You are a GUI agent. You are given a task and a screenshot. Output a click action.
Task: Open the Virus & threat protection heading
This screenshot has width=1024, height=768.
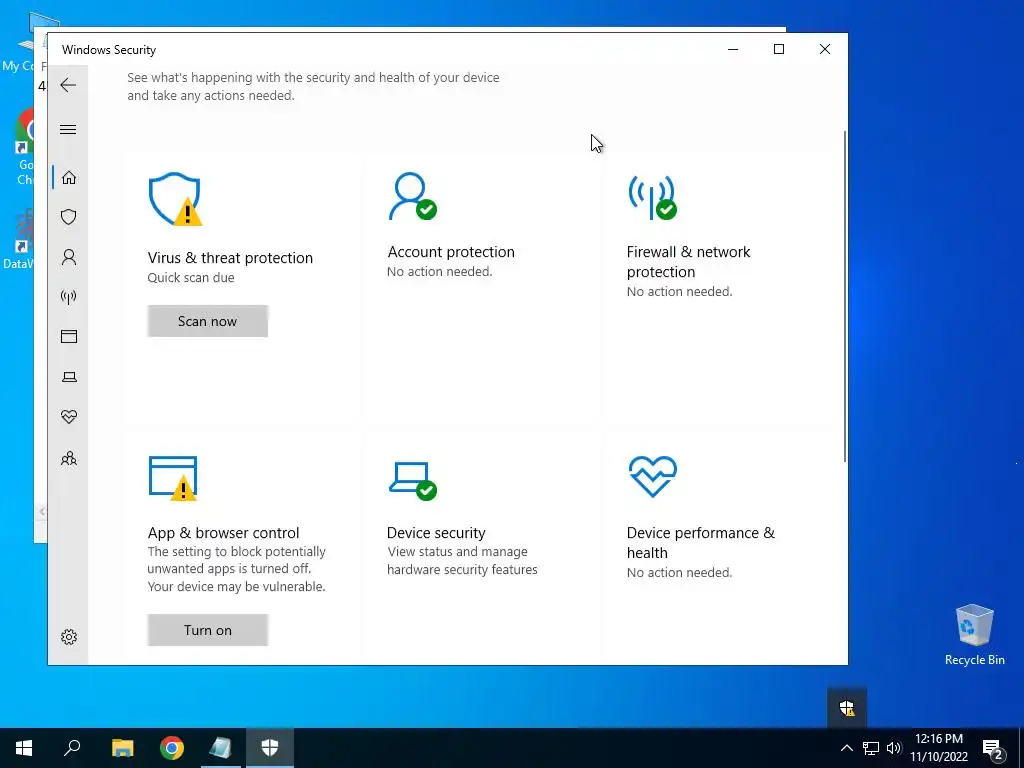(230, 258)
